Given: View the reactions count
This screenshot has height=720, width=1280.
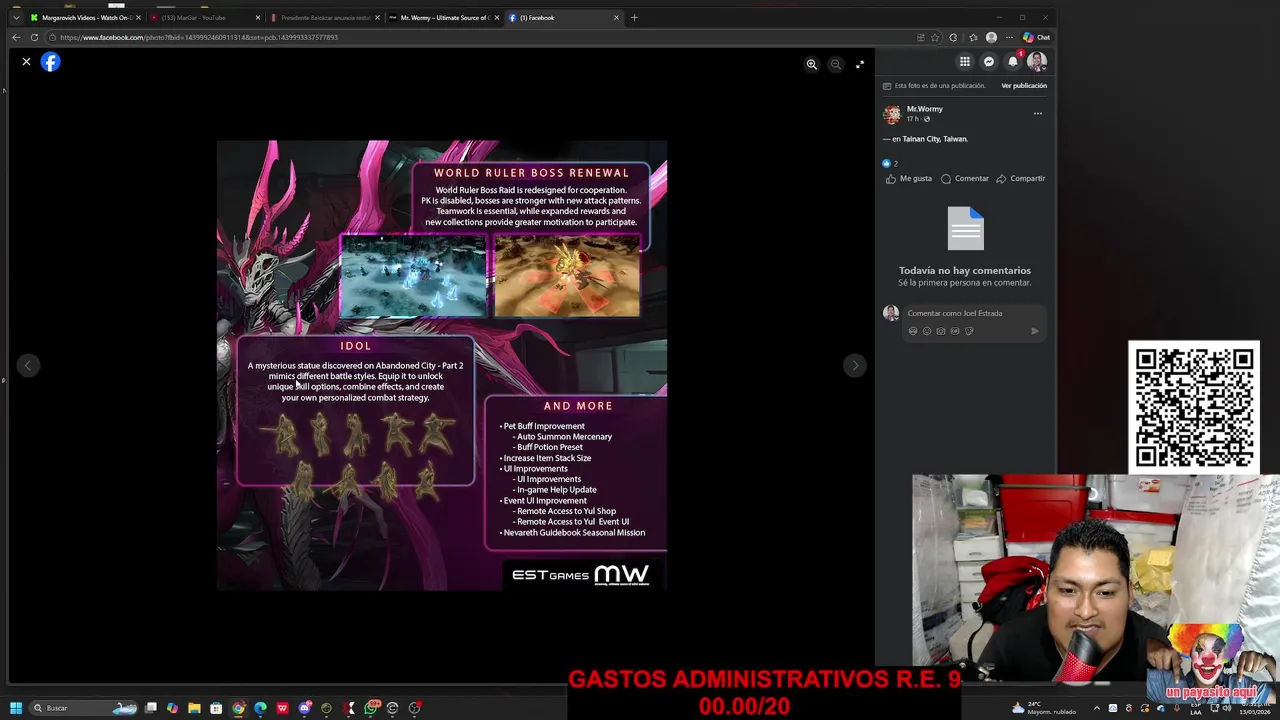Looking at the screenshot, I should (890, 163).
